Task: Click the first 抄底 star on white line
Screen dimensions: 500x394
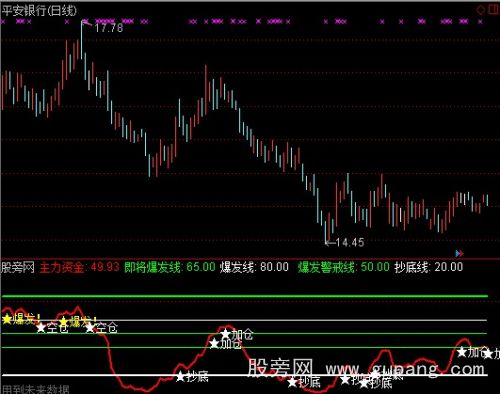Action: [x=180, y=377]
